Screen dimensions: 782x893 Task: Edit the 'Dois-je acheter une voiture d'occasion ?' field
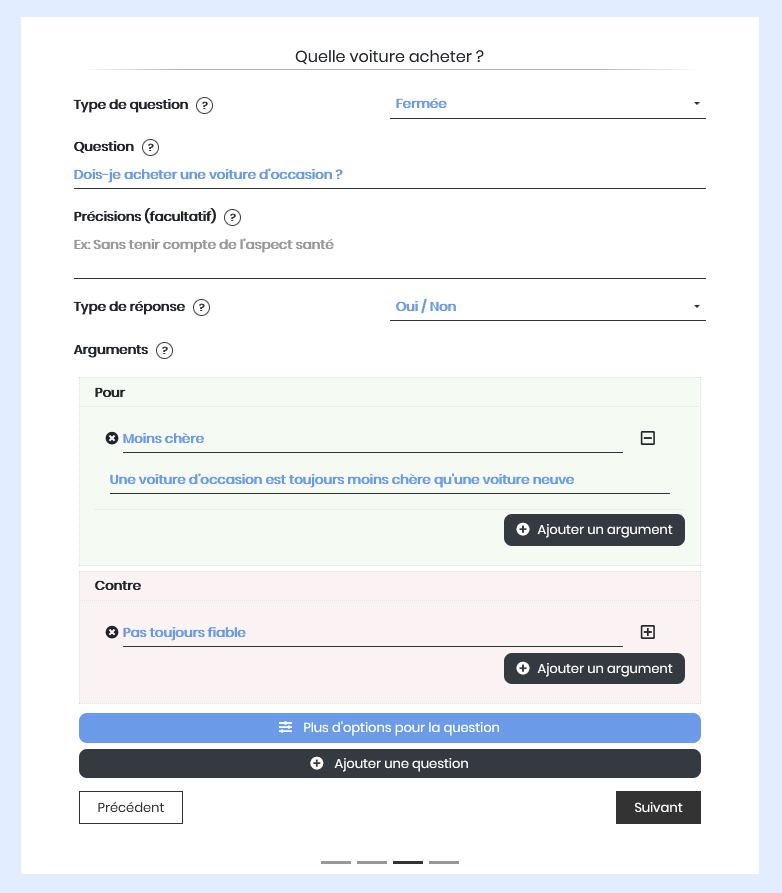[390, 175]
